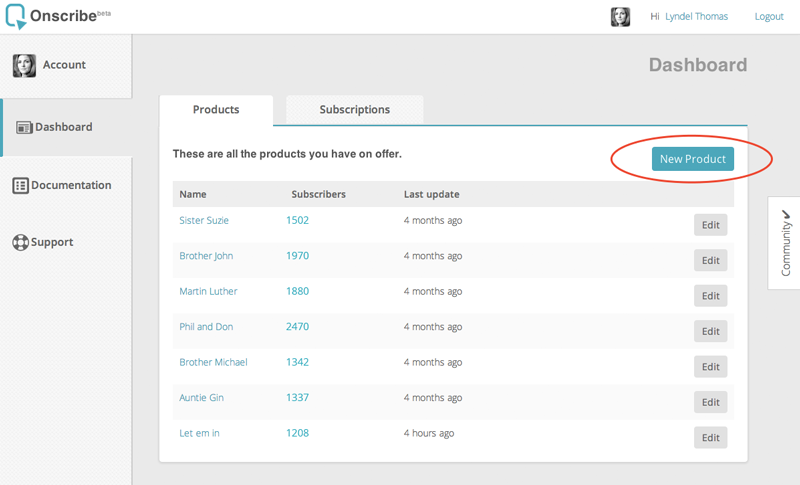Open the Dashboard sidebar label
The width and height of the screenshot is (800, 485).
coord(64,127)
